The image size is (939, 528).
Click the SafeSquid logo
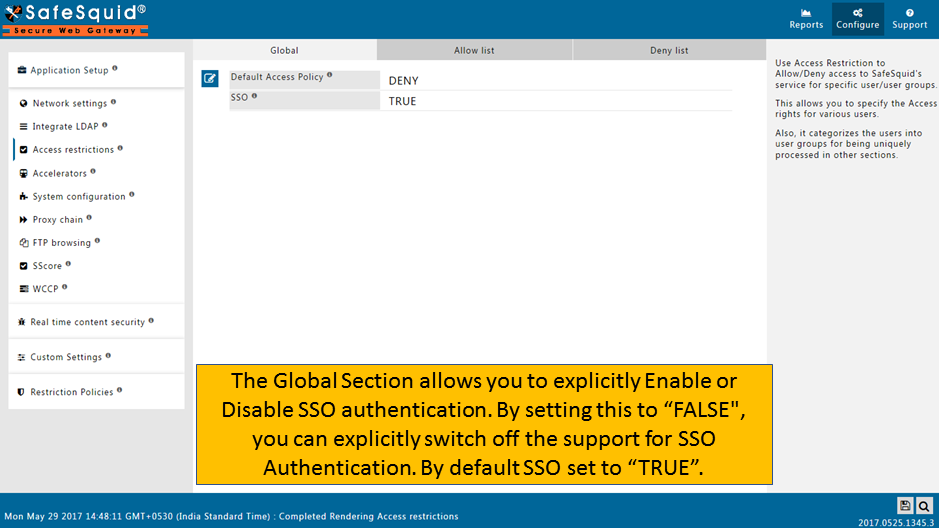(75, 20)
